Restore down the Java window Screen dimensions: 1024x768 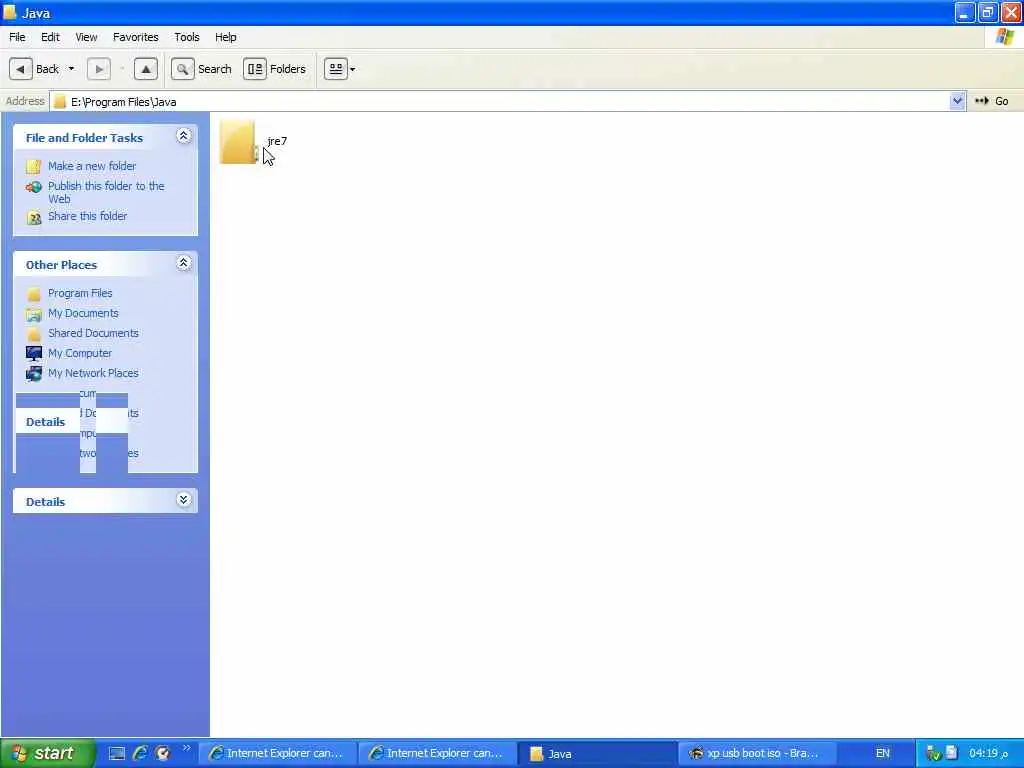987,12
